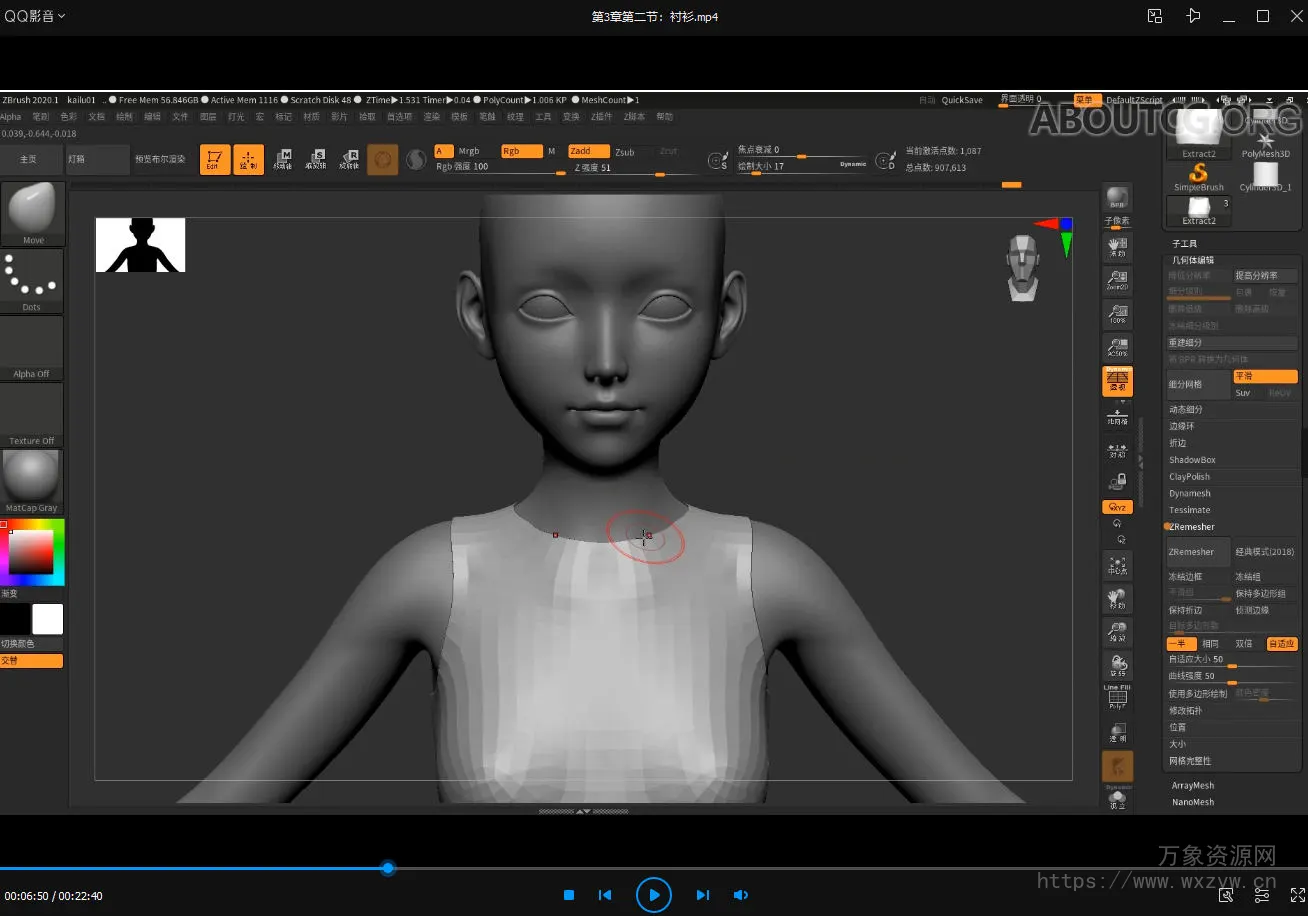Viewport: 1308px width, 916px height.
Task: Open the Alpha menu in menu bar
Action: tap(10, 117)
